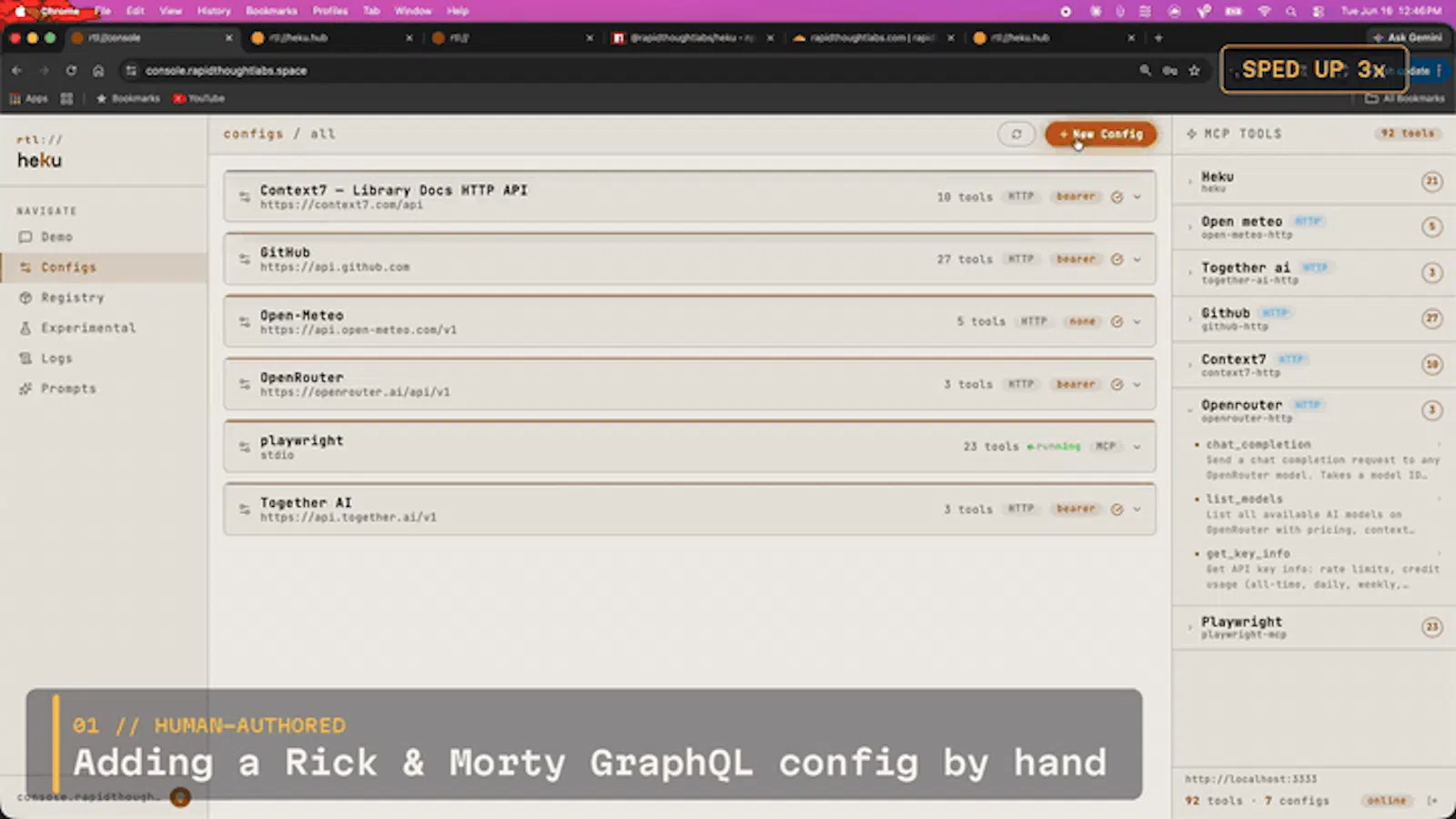Click the New Config button
The width and height of the screenshot is (1456, 819).
(1100, 134)
